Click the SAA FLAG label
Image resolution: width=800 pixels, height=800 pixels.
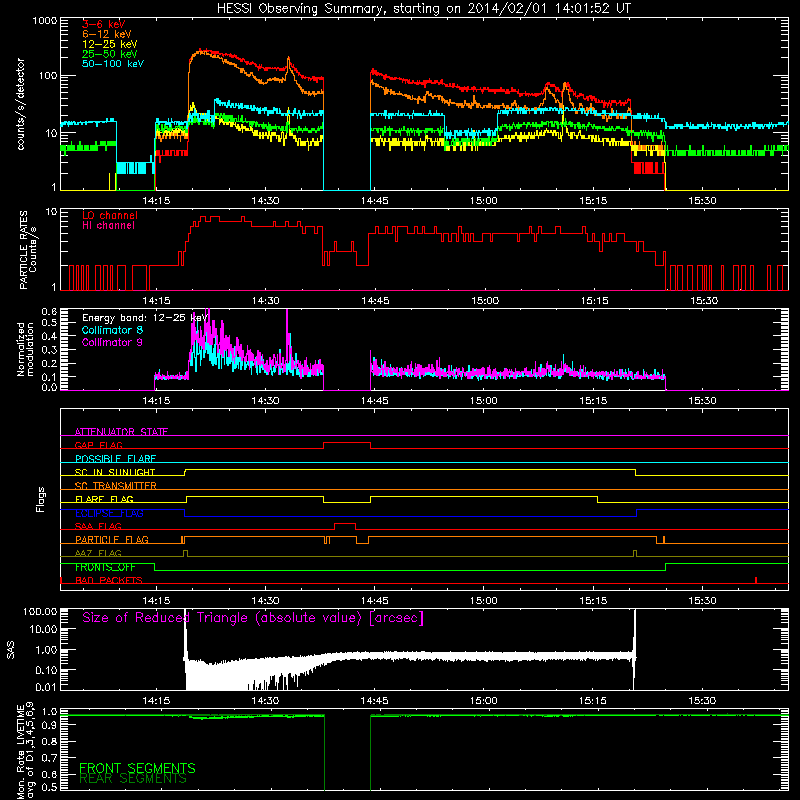click(98, 526)
